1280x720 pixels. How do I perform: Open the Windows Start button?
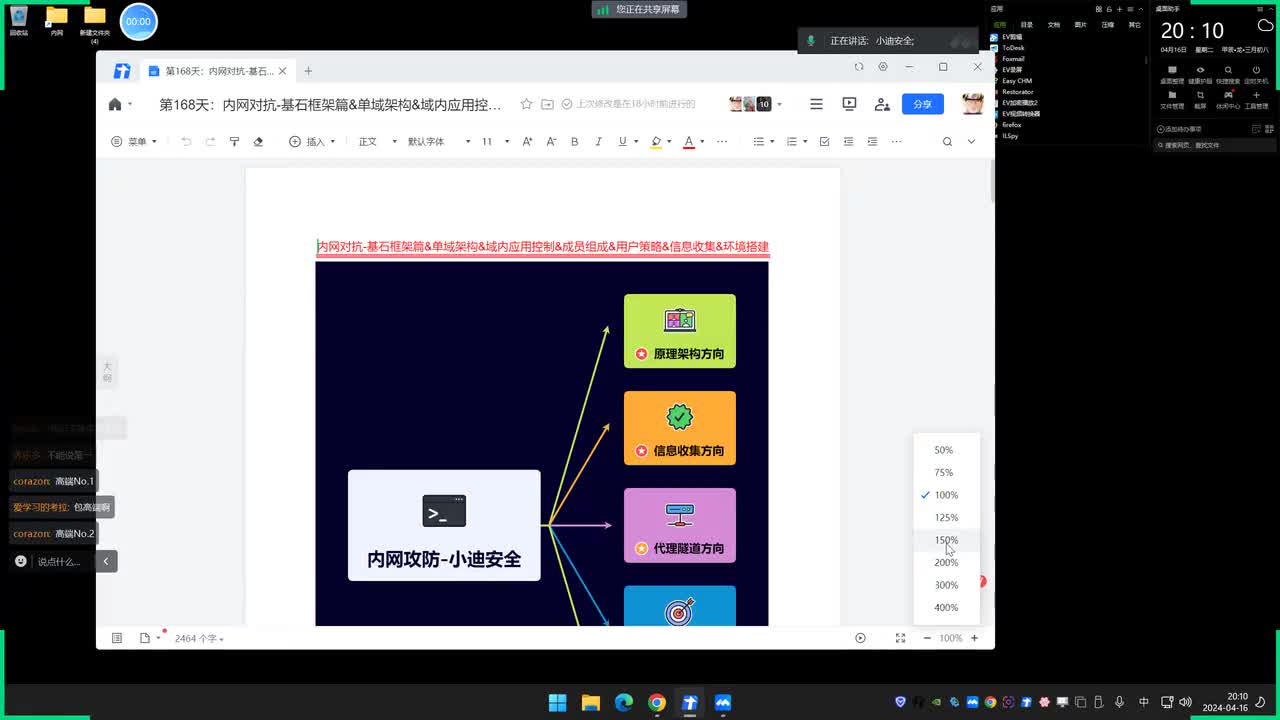pos(557,703)
